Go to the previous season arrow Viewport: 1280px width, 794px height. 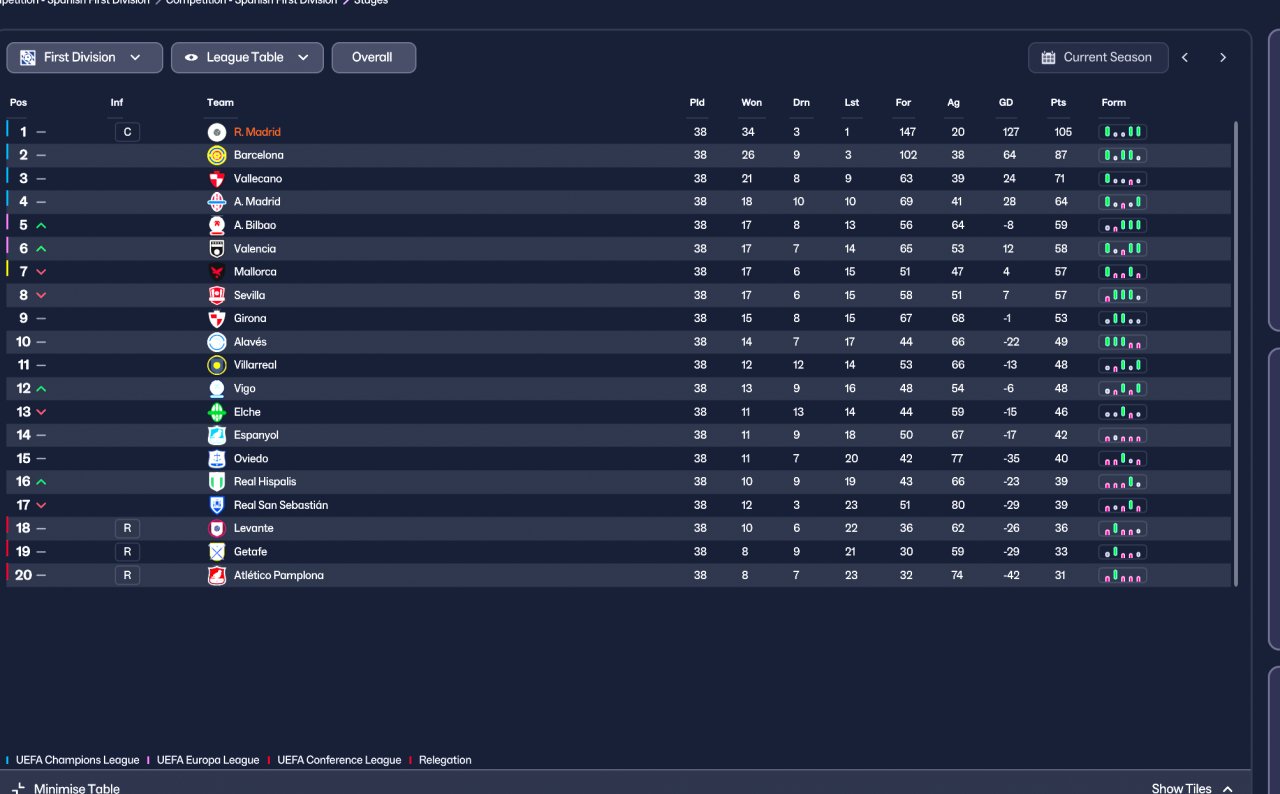click(x=1185, y=58)
